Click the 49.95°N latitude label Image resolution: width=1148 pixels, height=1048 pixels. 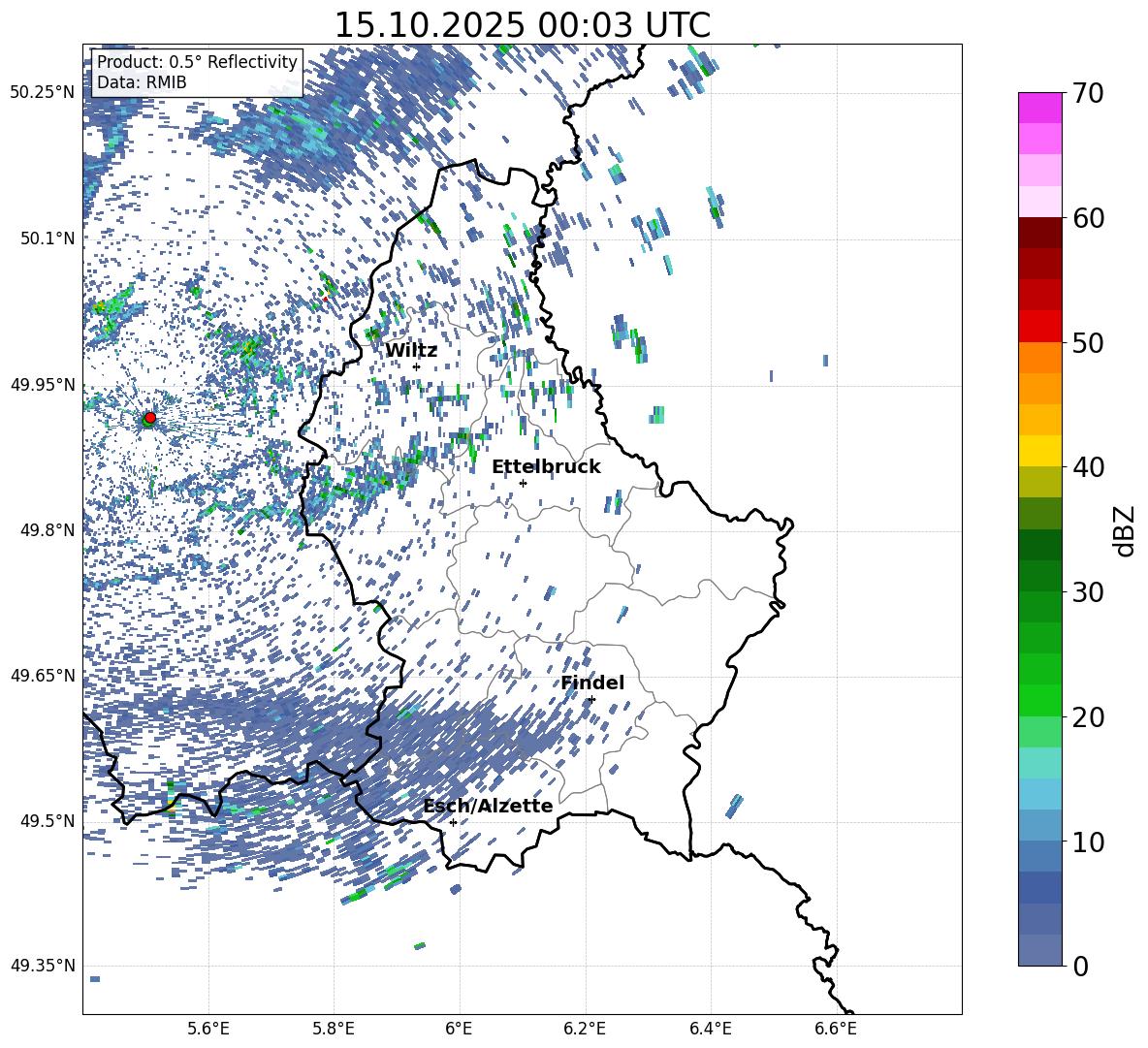point(43,385)
